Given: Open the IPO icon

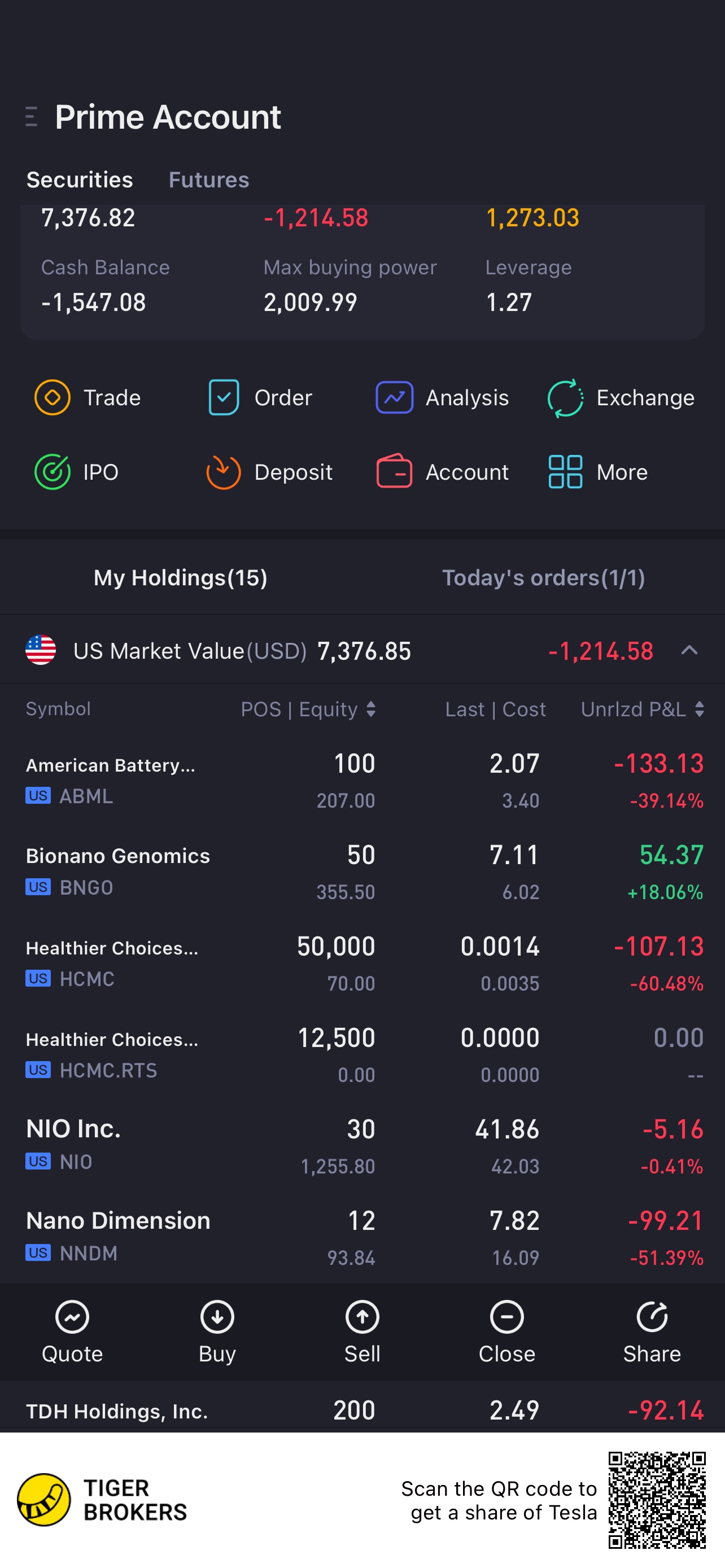Looking at the screenshot, I should pos(53,472).
